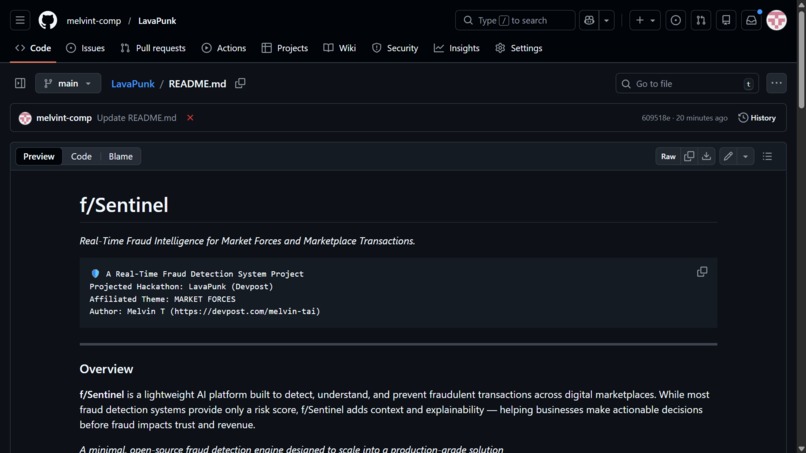Switch to the Issues tab
This screenshot has width=806, height=453.
coord(85,48)
